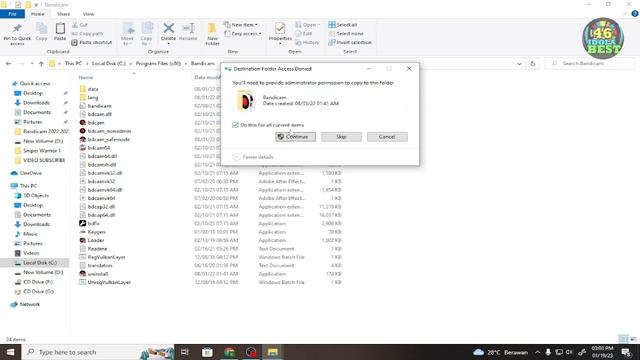
Task: Select Network in navigation pane
Action: coord(30,304)
